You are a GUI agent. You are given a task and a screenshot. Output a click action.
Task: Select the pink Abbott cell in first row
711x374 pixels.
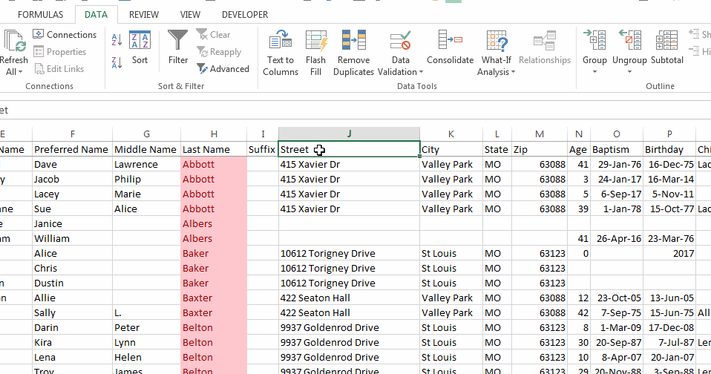point(214,164)
